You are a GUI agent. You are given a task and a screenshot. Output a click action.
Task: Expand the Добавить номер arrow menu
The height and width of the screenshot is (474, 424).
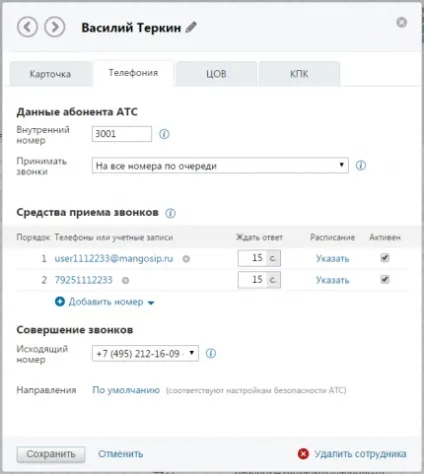coord(151,303)
